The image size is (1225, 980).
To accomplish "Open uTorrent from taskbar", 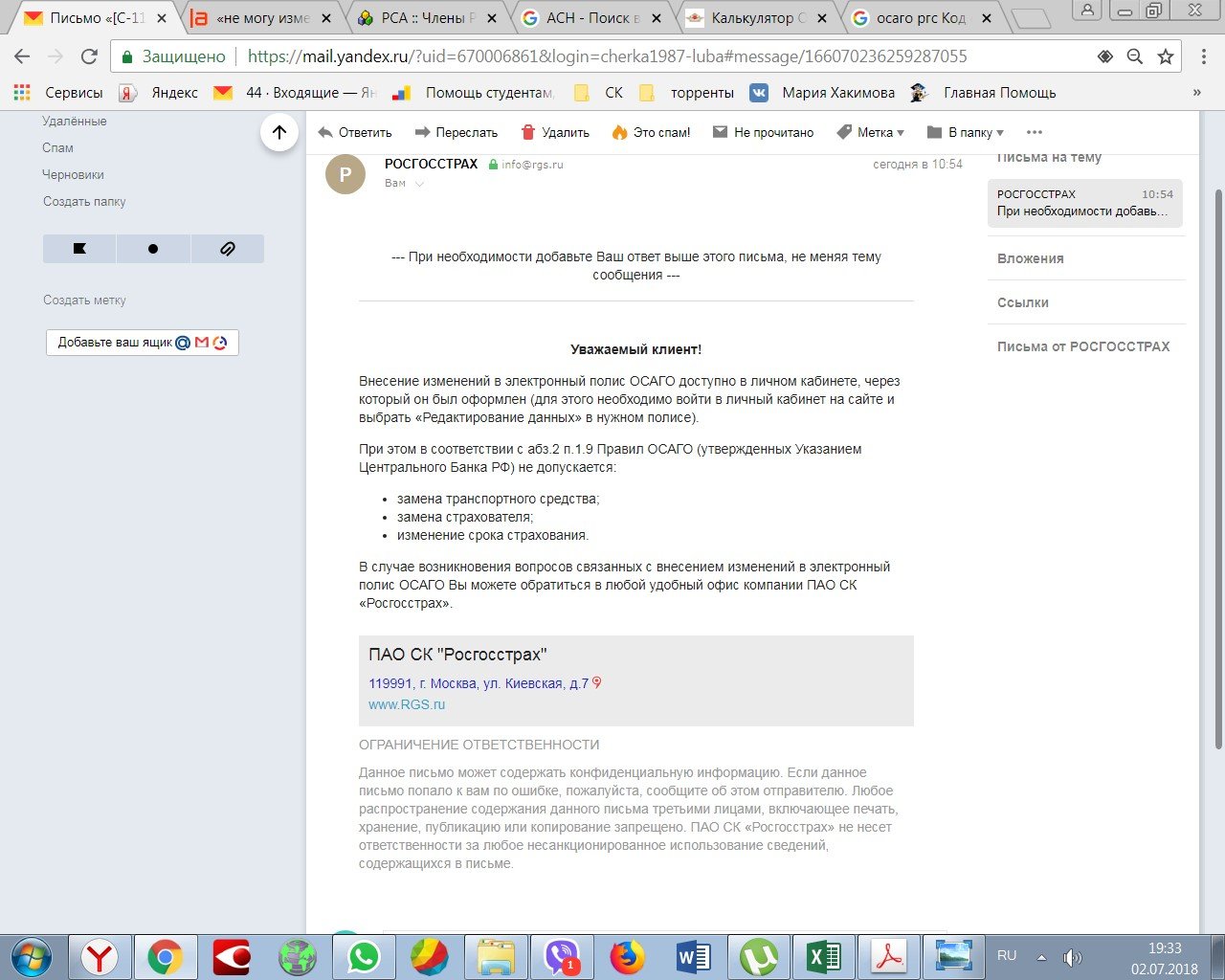I will point(759,956).
